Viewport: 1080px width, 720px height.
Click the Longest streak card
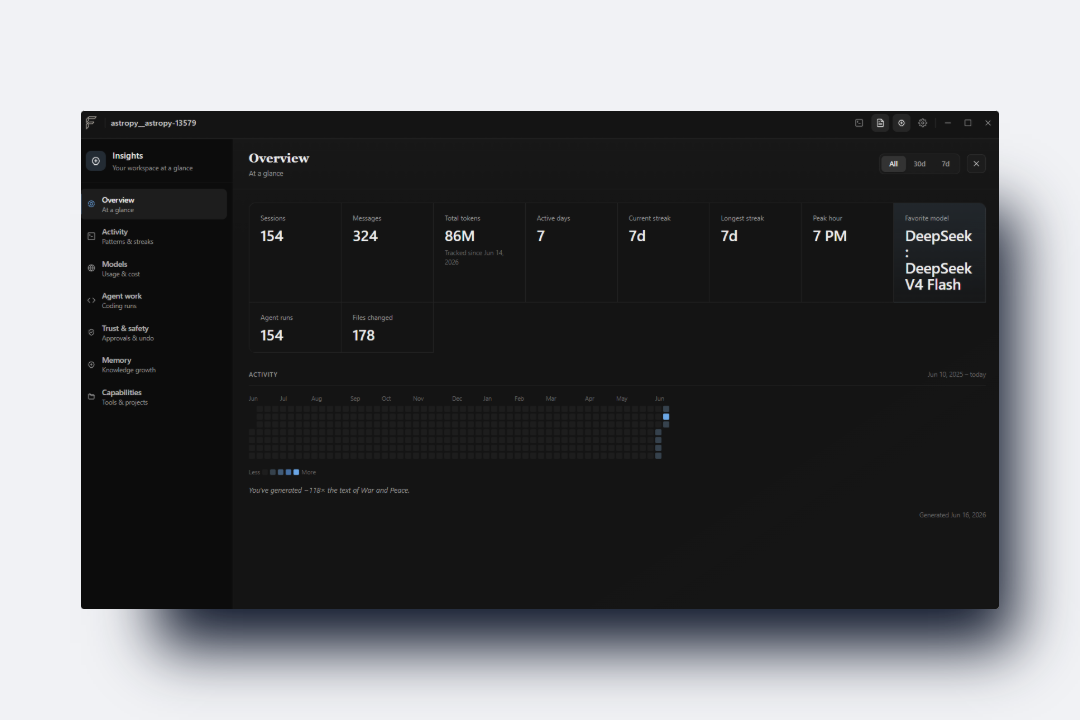756,252
